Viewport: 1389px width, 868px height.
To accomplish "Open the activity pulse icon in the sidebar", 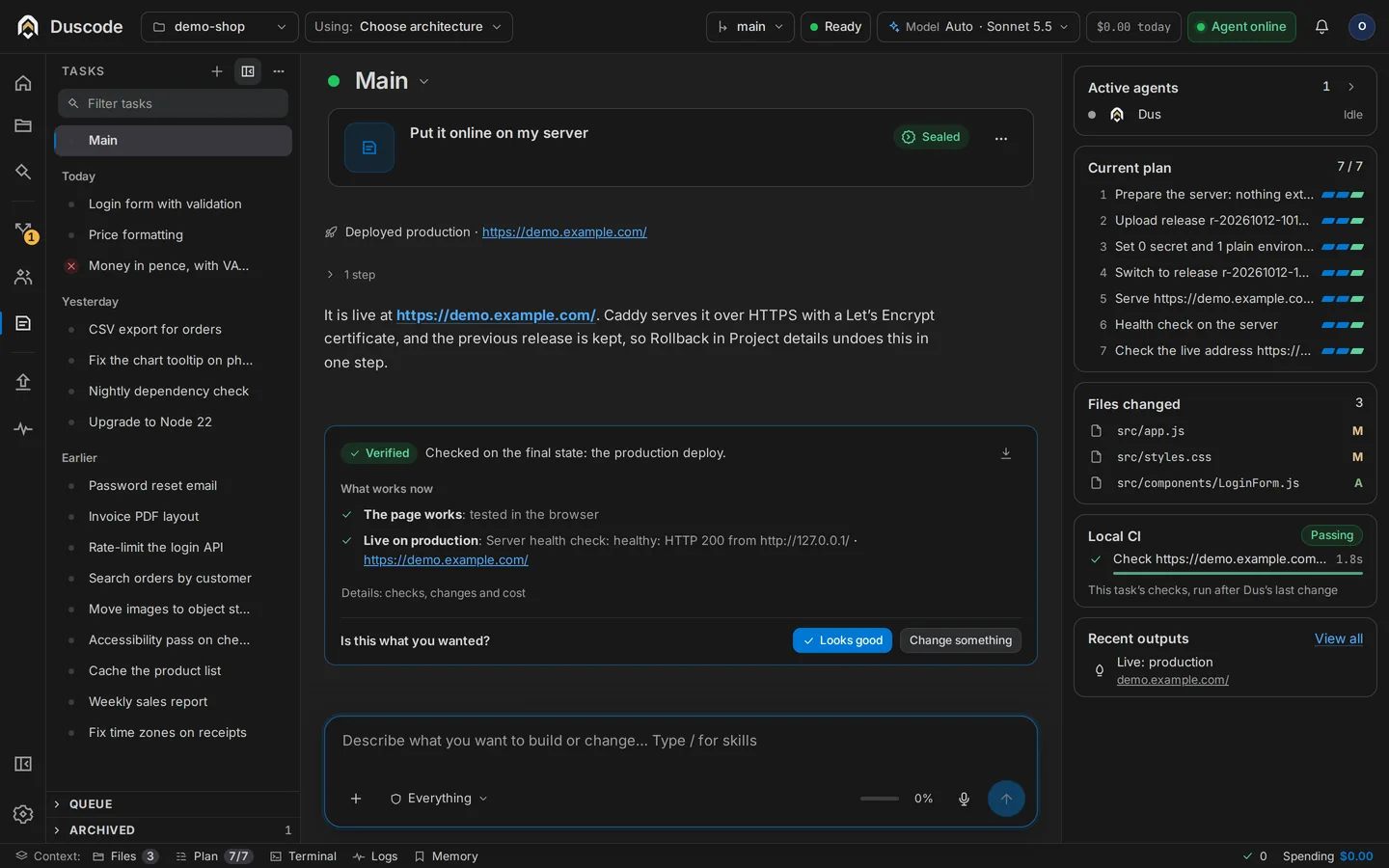I will point(23,428).
